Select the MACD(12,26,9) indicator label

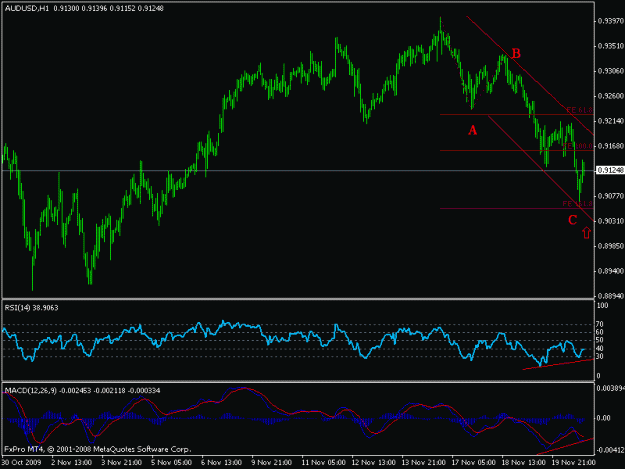[82, 391]
